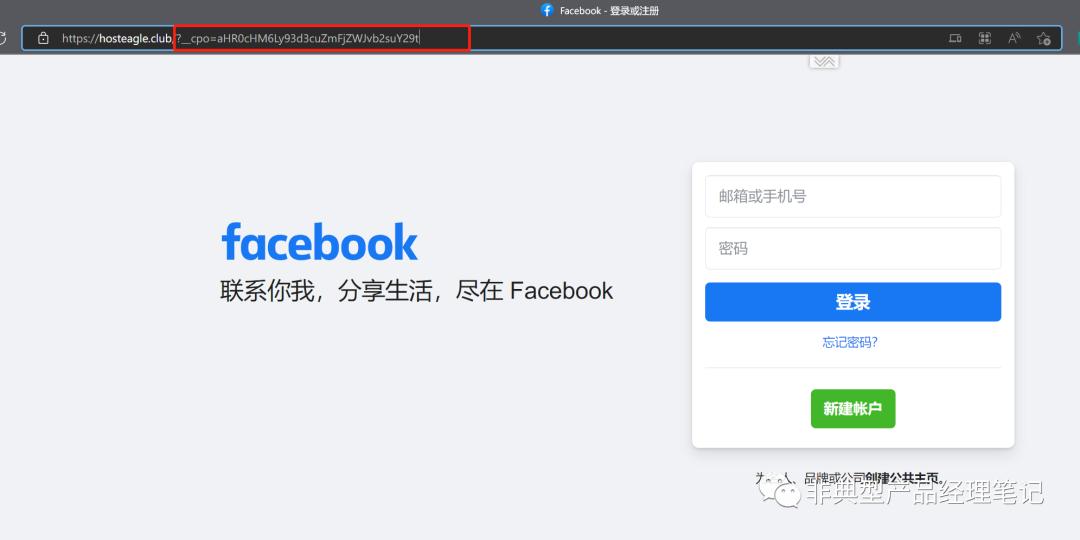Click the Facebook favicon in the title bar
1080x540 pixels.
pos(547,10)
